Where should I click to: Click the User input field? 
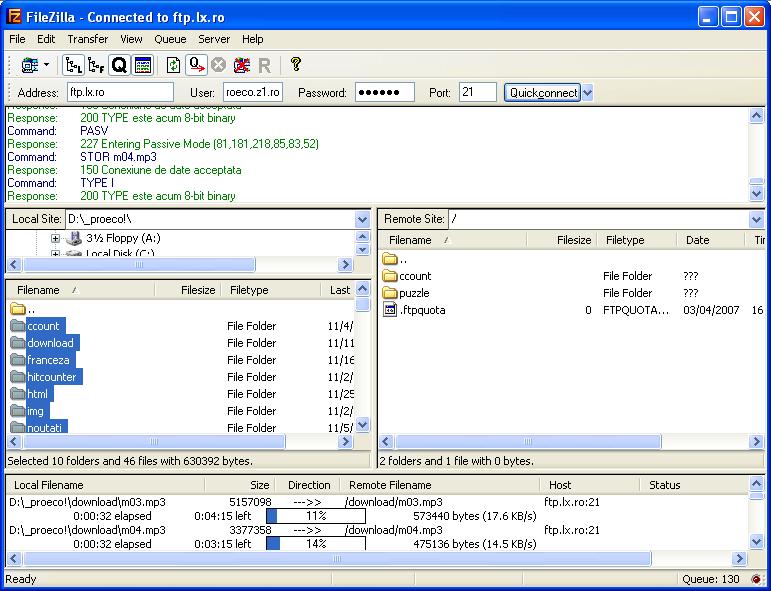click(253, 92)
